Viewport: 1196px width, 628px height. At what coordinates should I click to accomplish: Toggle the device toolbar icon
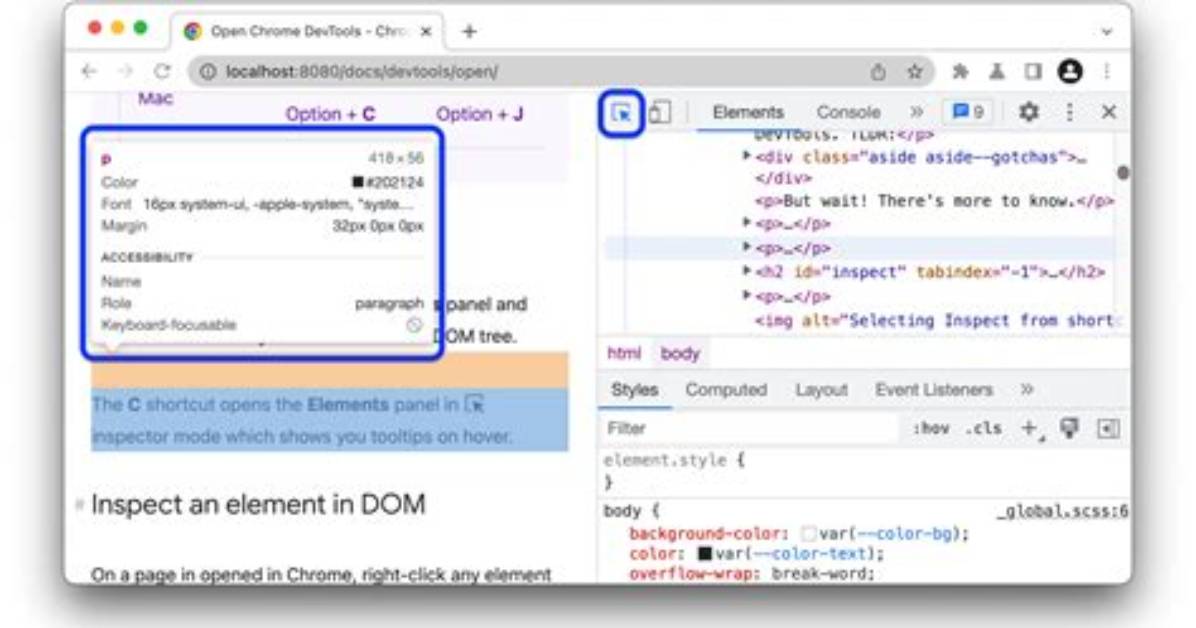coord(660,112)
